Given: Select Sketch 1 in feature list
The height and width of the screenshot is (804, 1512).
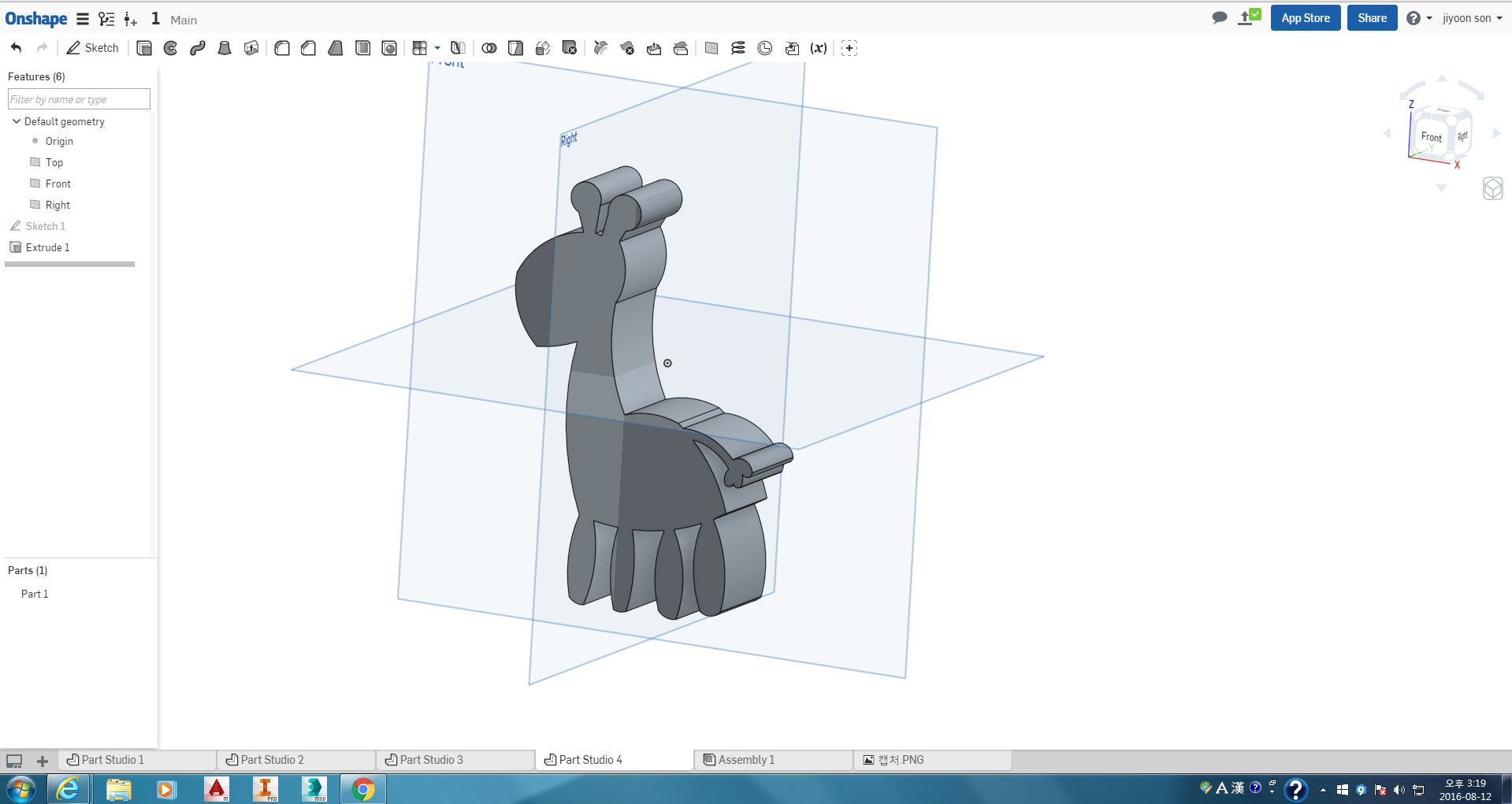Looking at the screenshot, I should (45, 226).
